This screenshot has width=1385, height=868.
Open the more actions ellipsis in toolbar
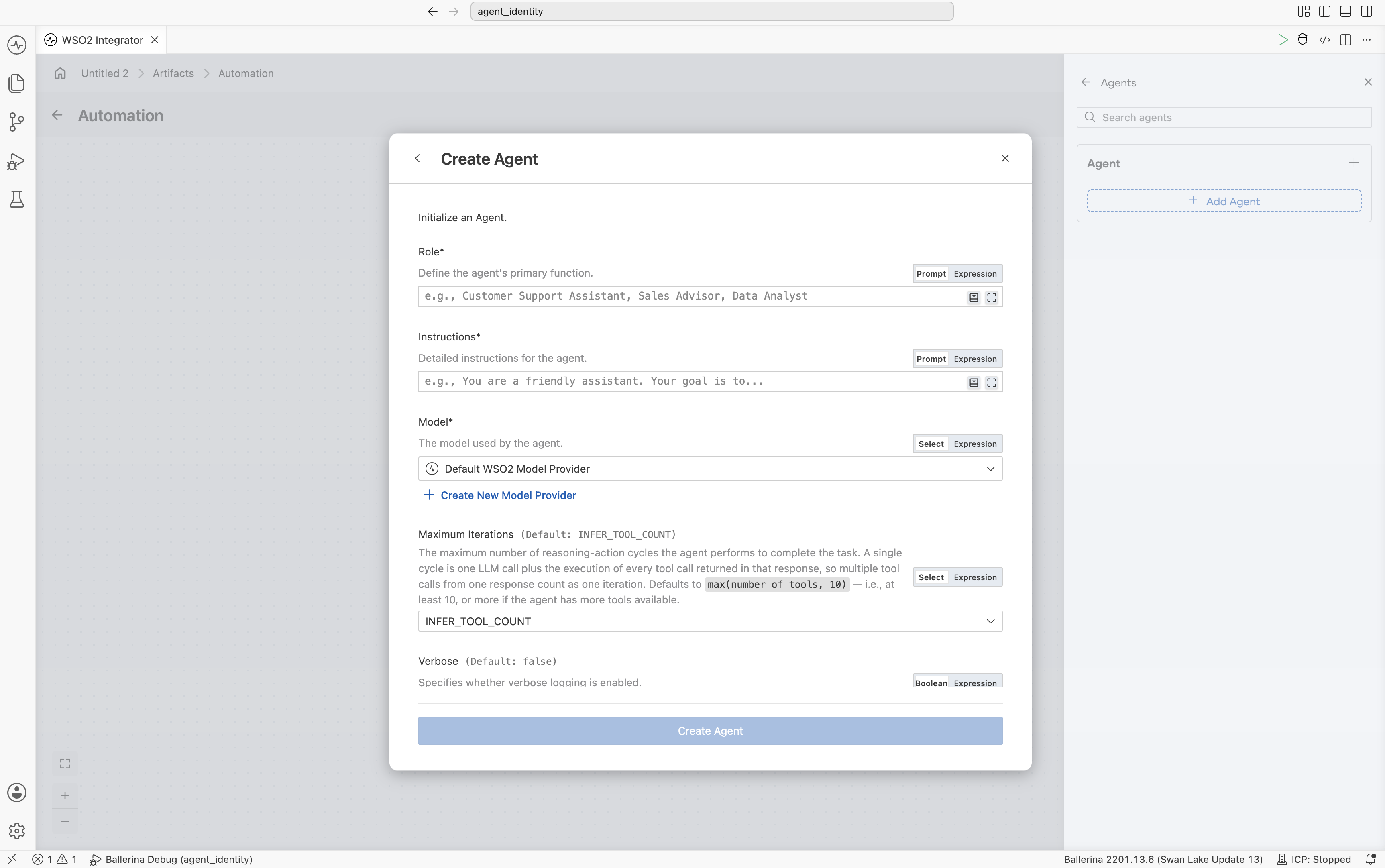pos(1367,40)
